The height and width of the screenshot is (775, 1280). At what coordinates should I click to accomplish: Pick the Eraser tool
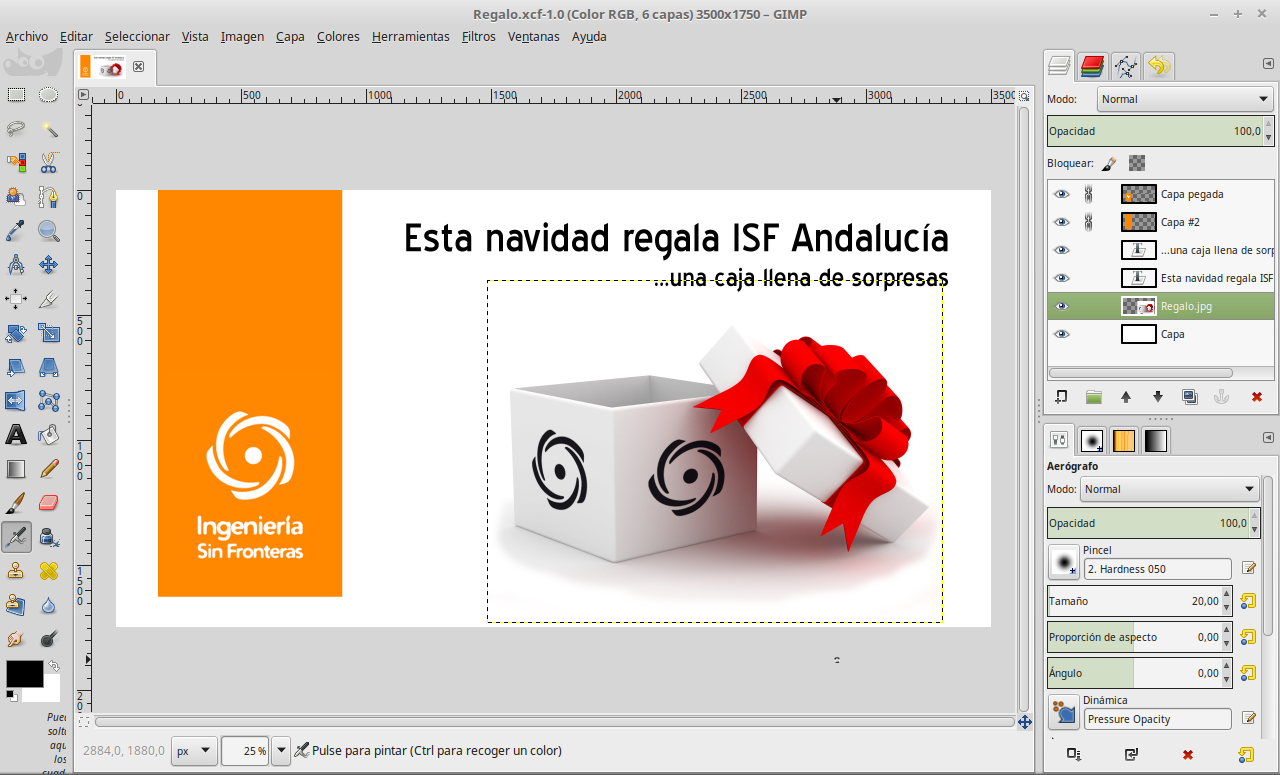pos(48,502)
